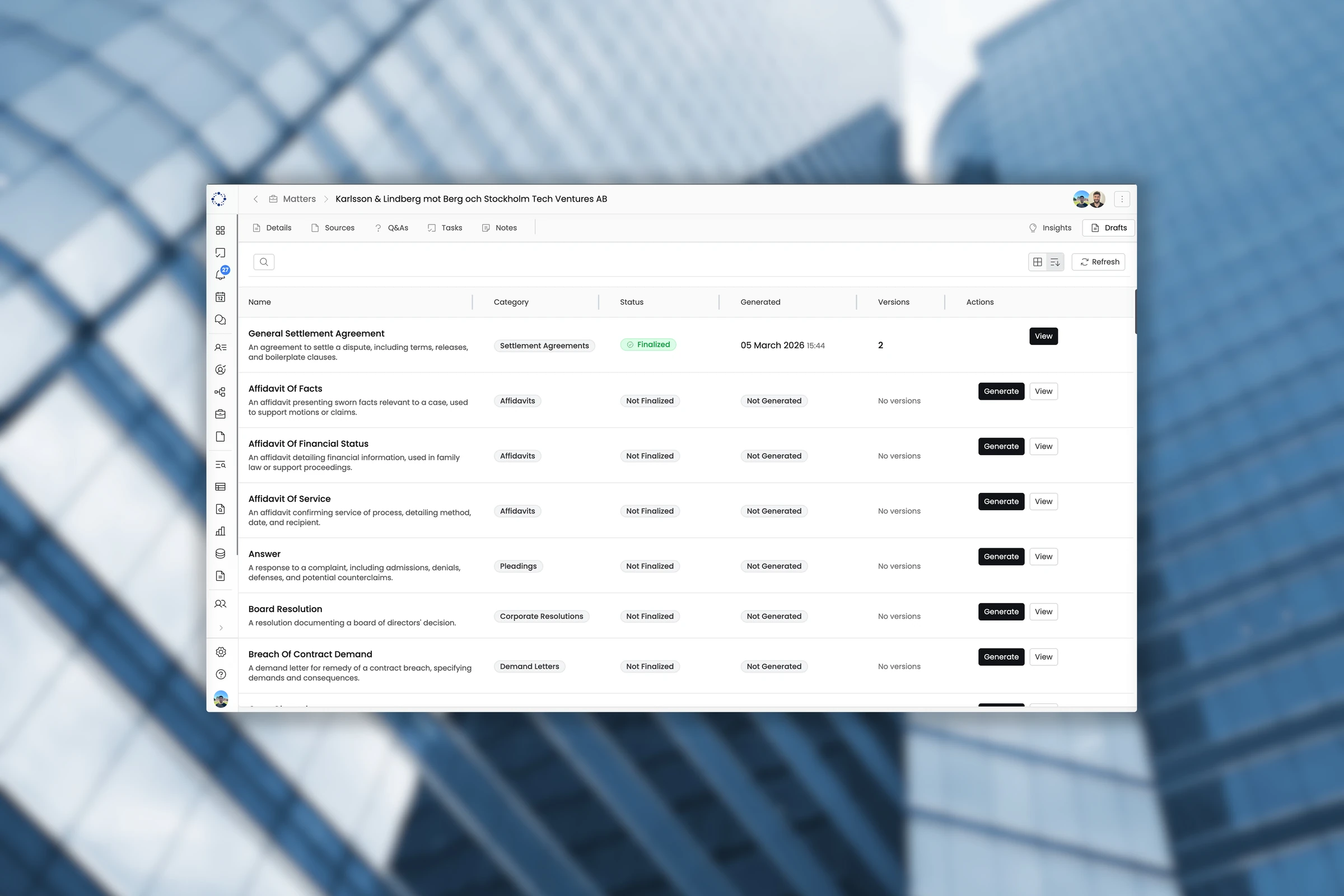Switch to list sort view
This screenshot has height=896, width=1344.
(1056, 262)
